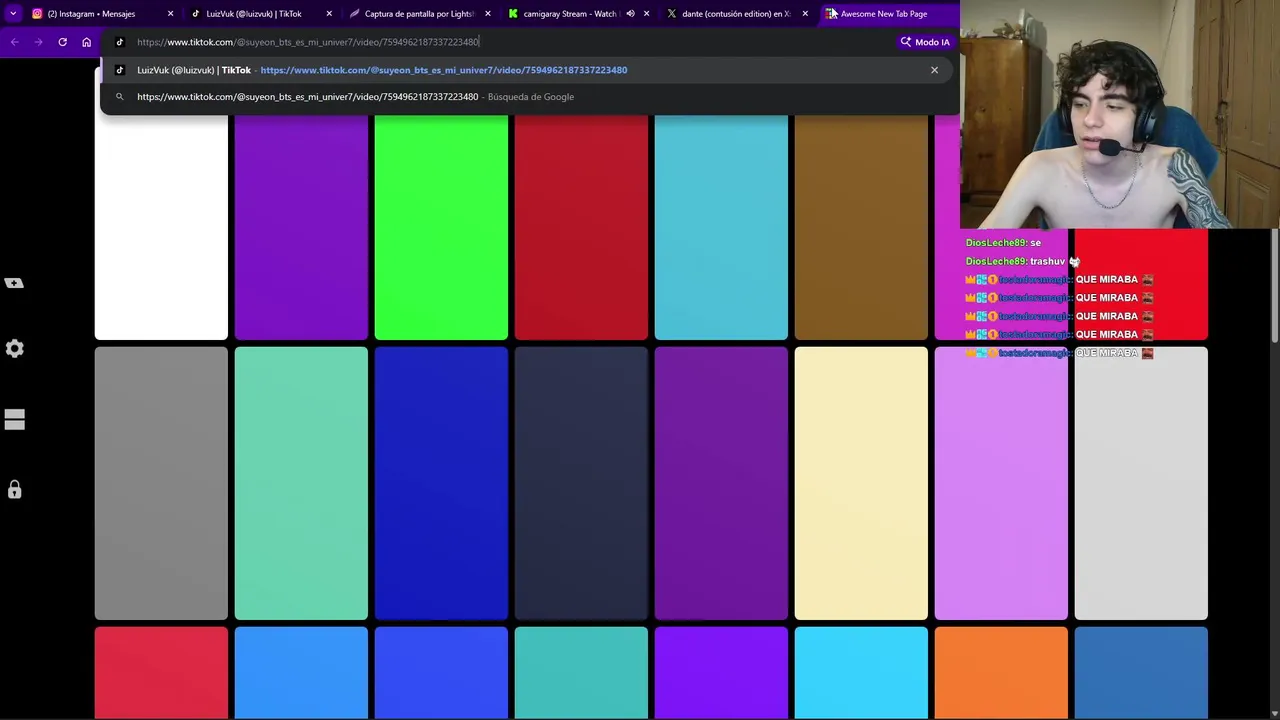Click the browser forward arrow
Viewport: 1280px width, 720px height.
[x=38, y=42]
